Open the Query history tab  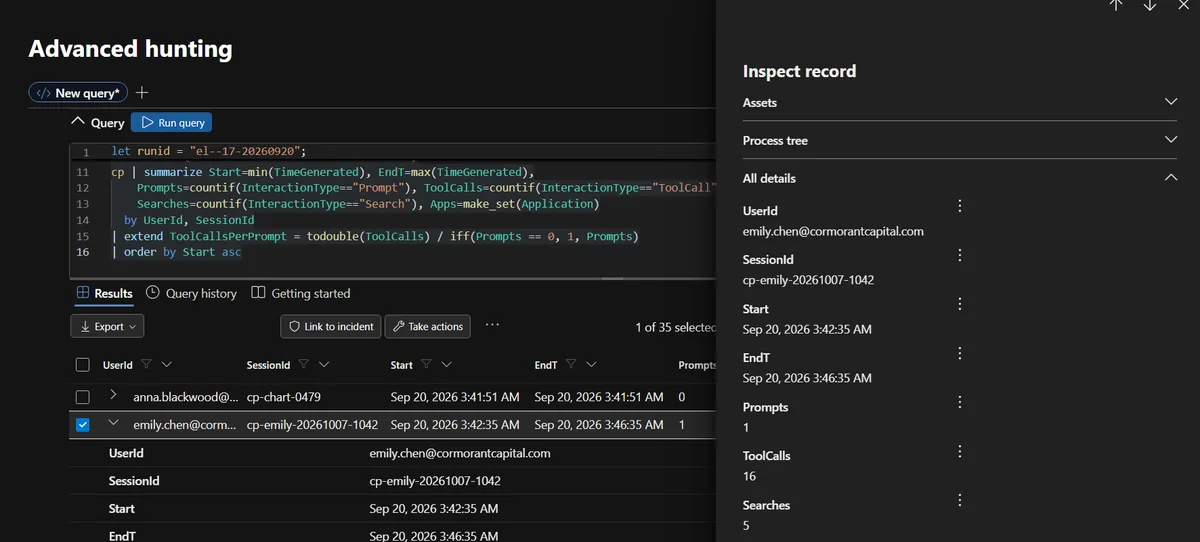pos(191,293)
